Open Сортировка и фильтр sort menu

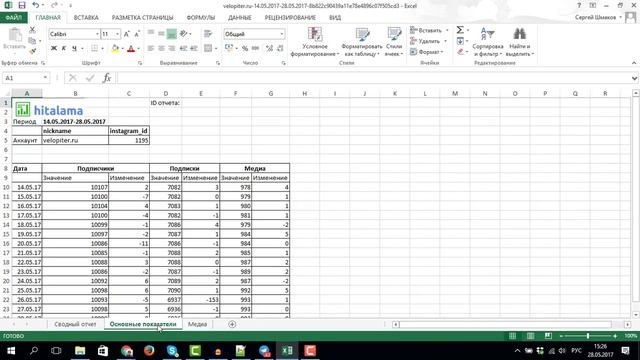(487, 42)
